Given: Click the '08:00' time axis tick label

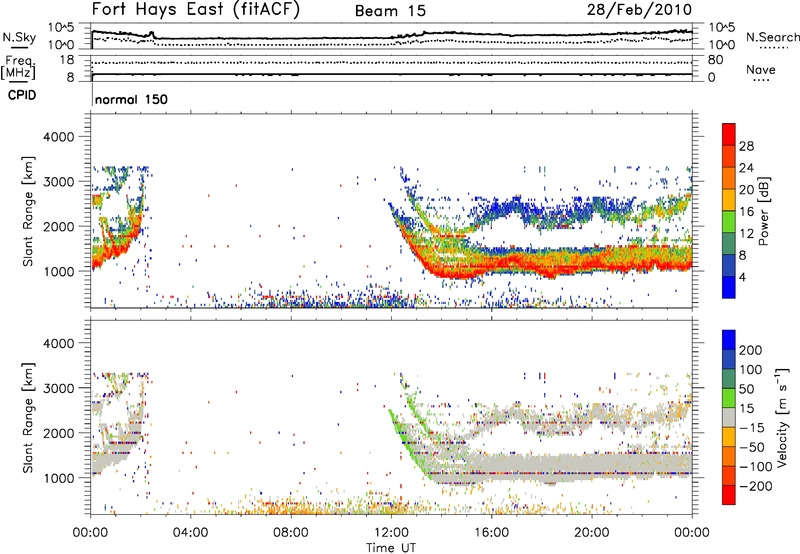Looking at the screenshot, I should pyautogui.click(x=290, y=533).
